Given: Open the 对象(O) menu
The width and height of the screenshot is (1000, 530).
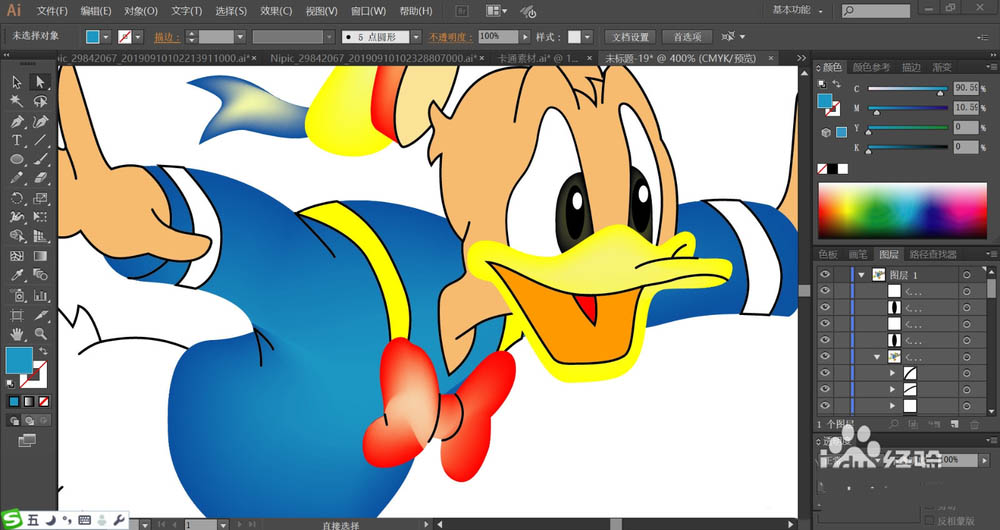Looking at the screenshot, I should (141, 11).
